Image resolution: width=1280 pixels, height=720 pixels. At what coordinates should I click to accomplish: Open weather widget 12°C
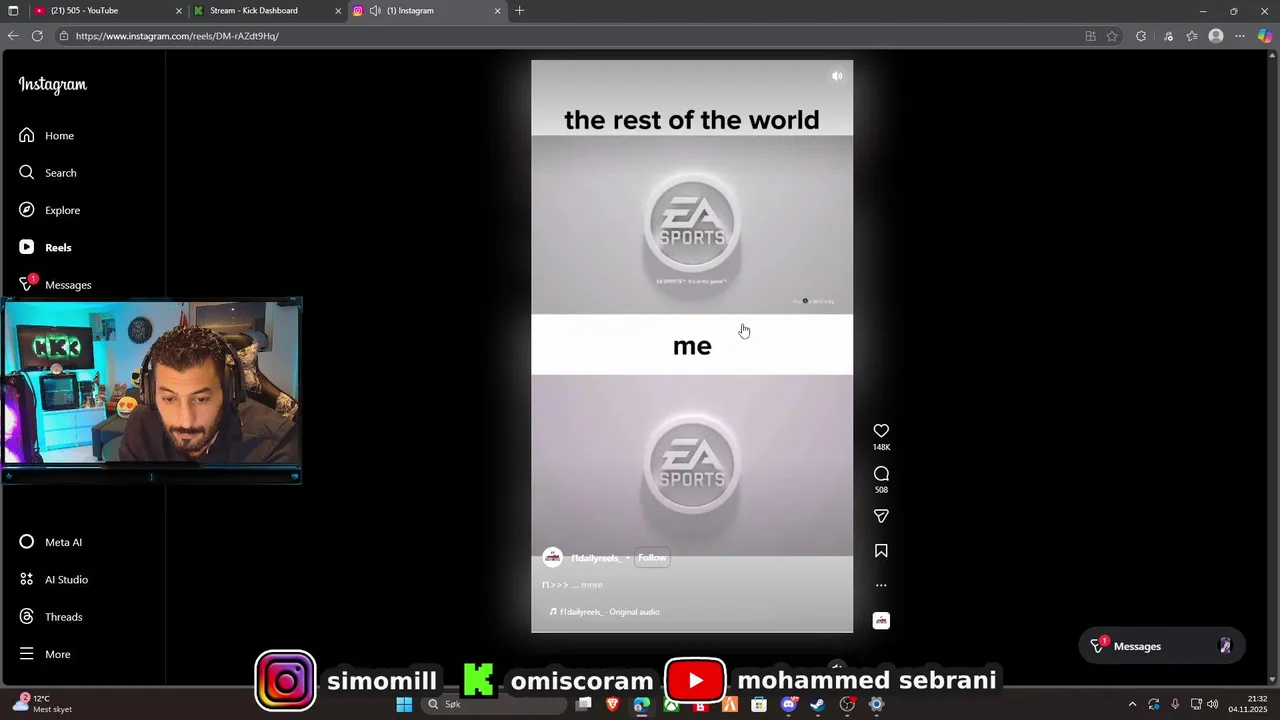[x=42, y=704]
